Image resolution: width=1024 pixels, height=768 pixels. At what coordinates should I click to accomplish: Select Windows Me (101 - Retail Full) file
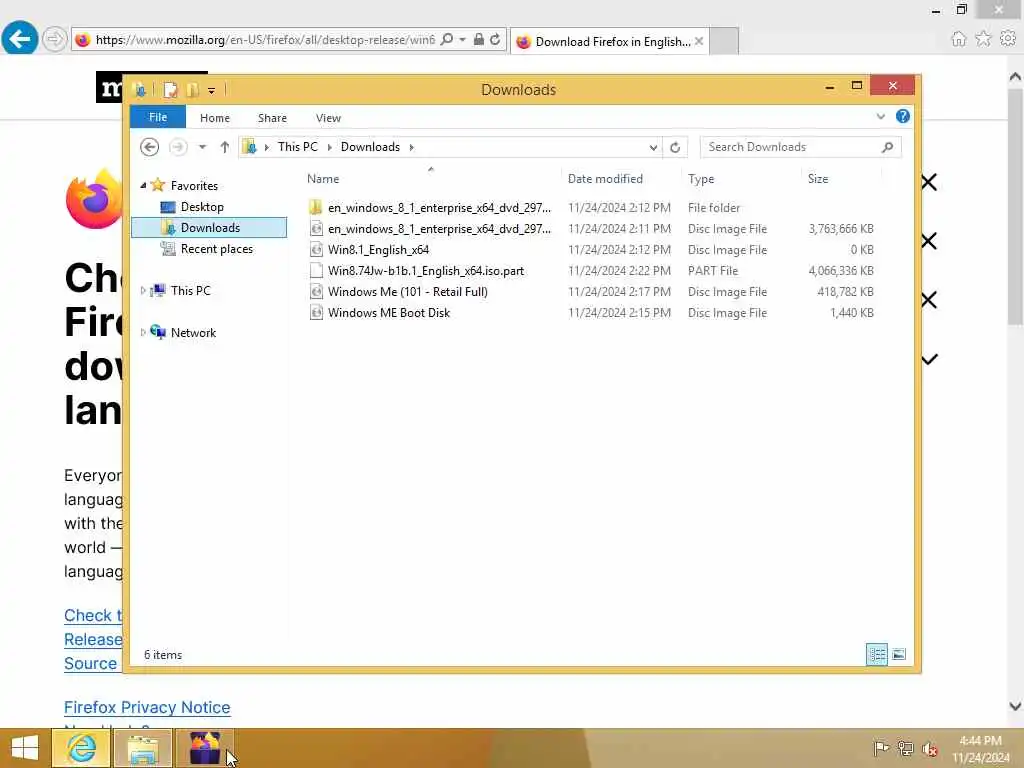[x=408, y=292]
